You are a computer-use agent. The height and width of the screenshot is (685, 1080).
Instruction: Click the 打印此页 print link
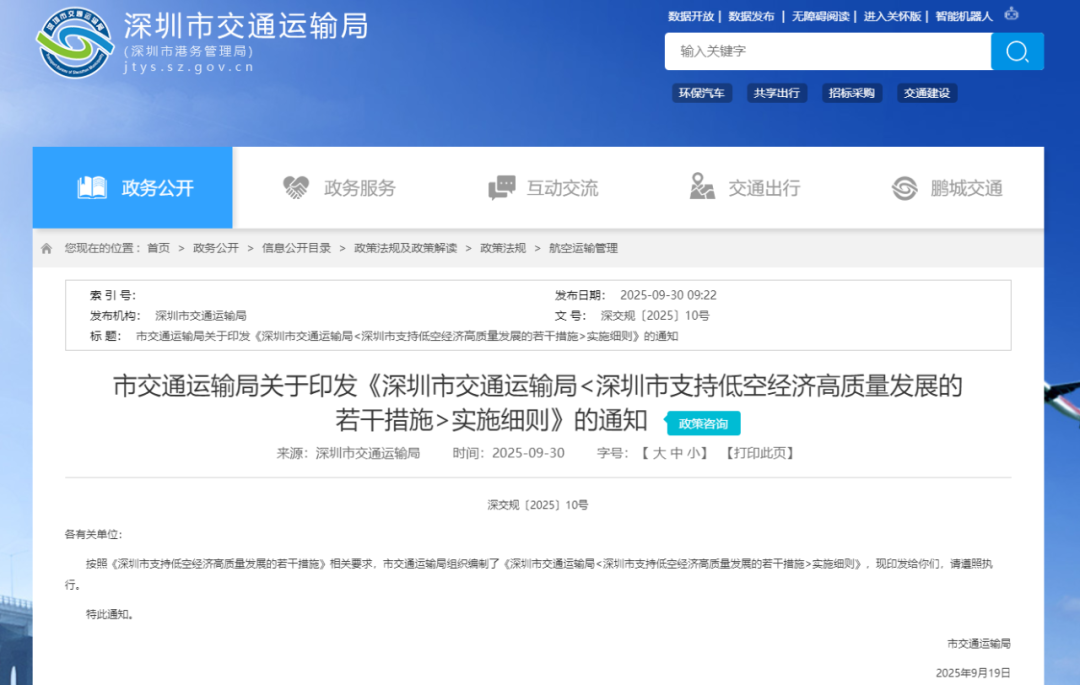coord(759,453)
